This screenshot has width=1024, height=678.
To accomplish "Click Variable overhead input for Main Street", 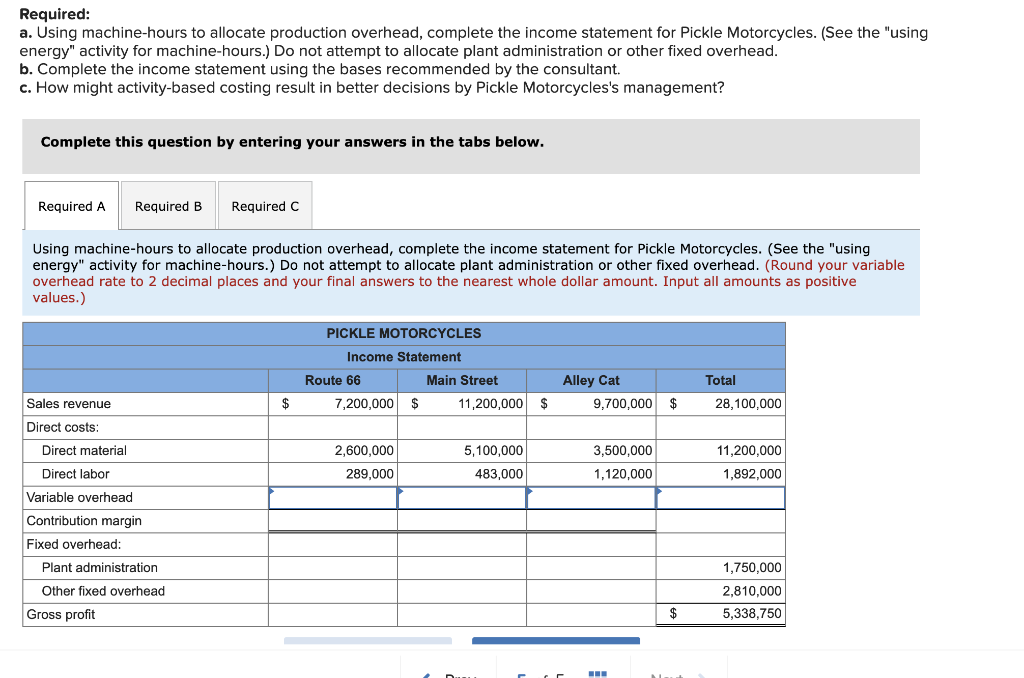I will (x=462, y=497).
